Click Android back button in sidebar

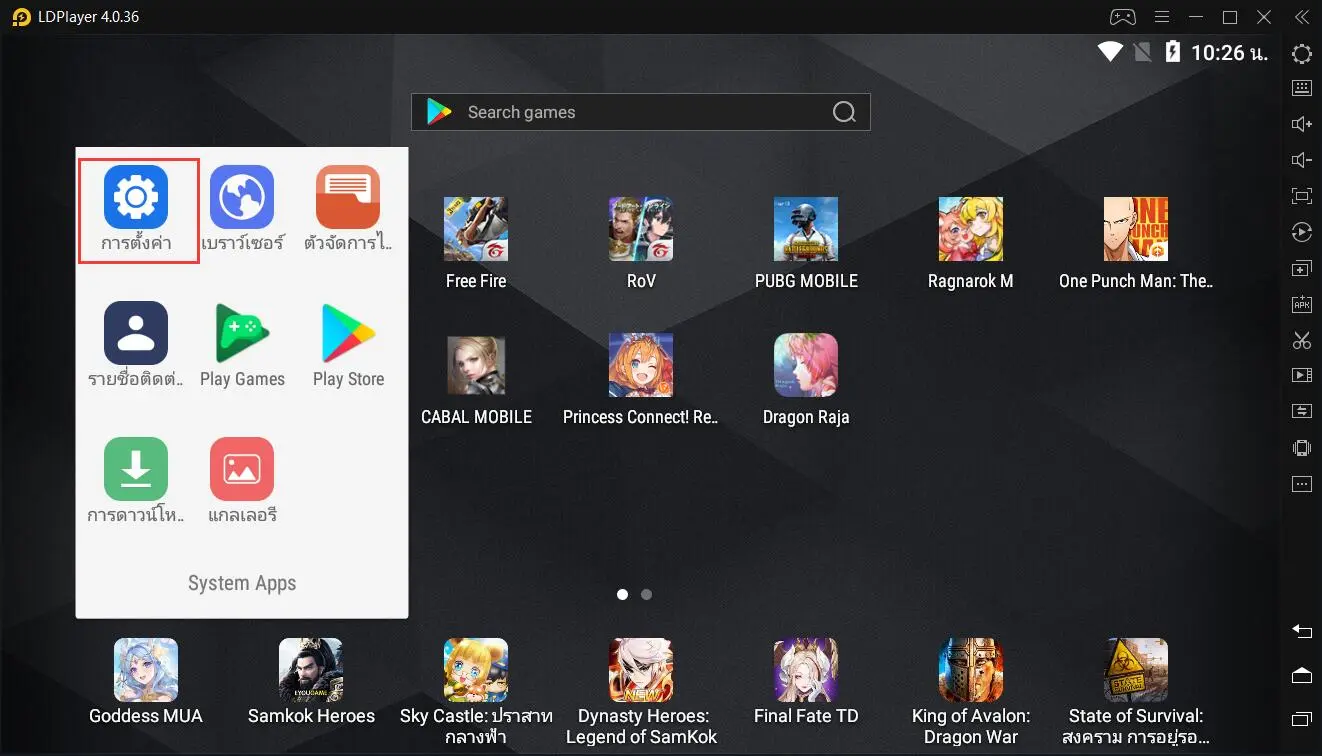tap(1302, 631)
